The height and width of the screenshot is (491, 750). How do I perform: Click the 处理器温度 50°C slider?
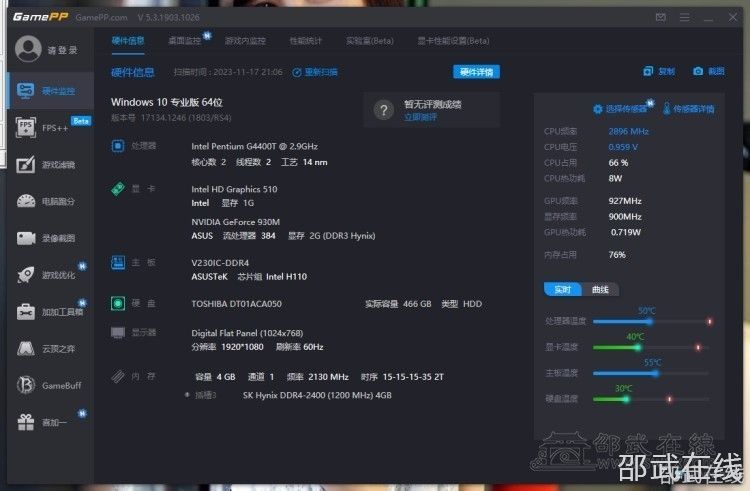(x=651, y=321)
